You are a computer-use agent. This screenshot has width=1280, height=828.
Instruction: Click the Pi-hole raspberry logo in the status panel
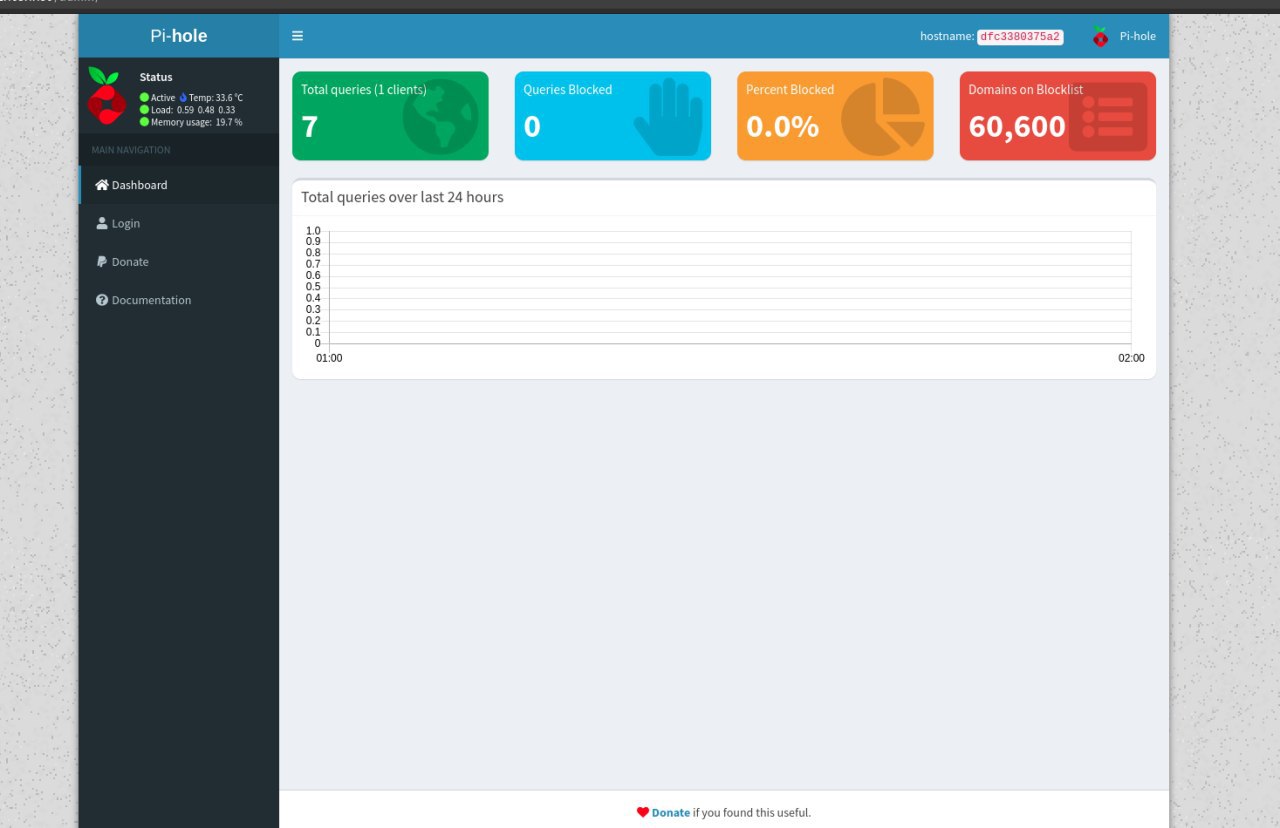click(x=105, y=96)
